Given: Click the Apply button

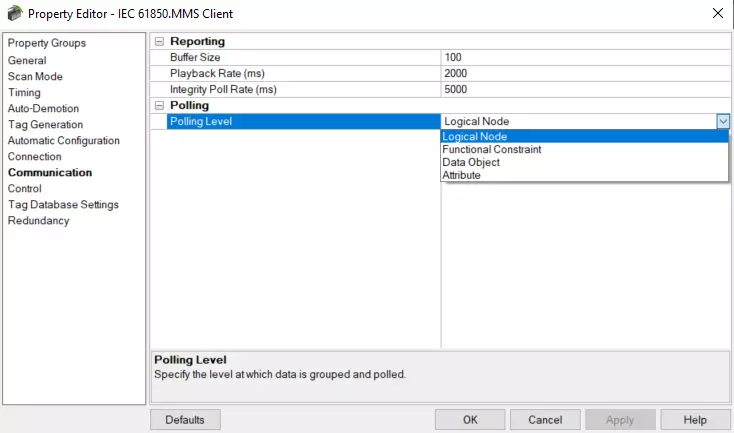Looking at the screenshot, I should tap(620, 419).
